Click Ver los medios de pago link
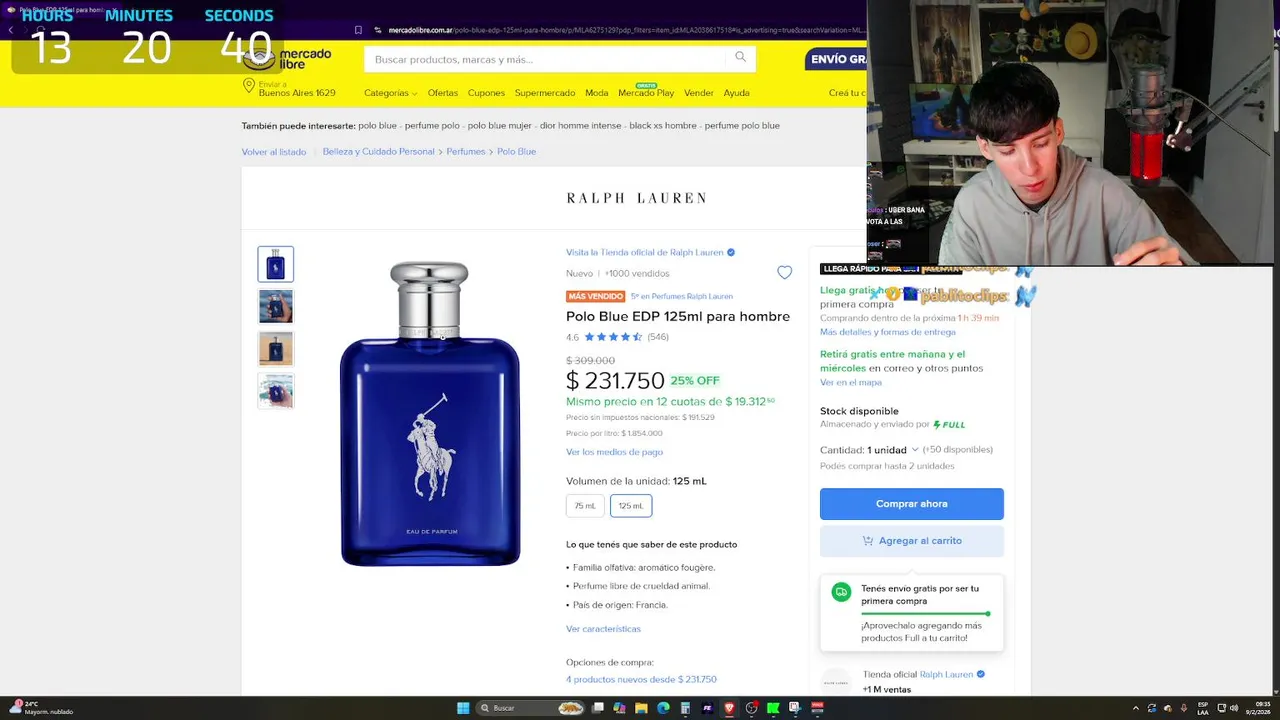 click(615, 452)
